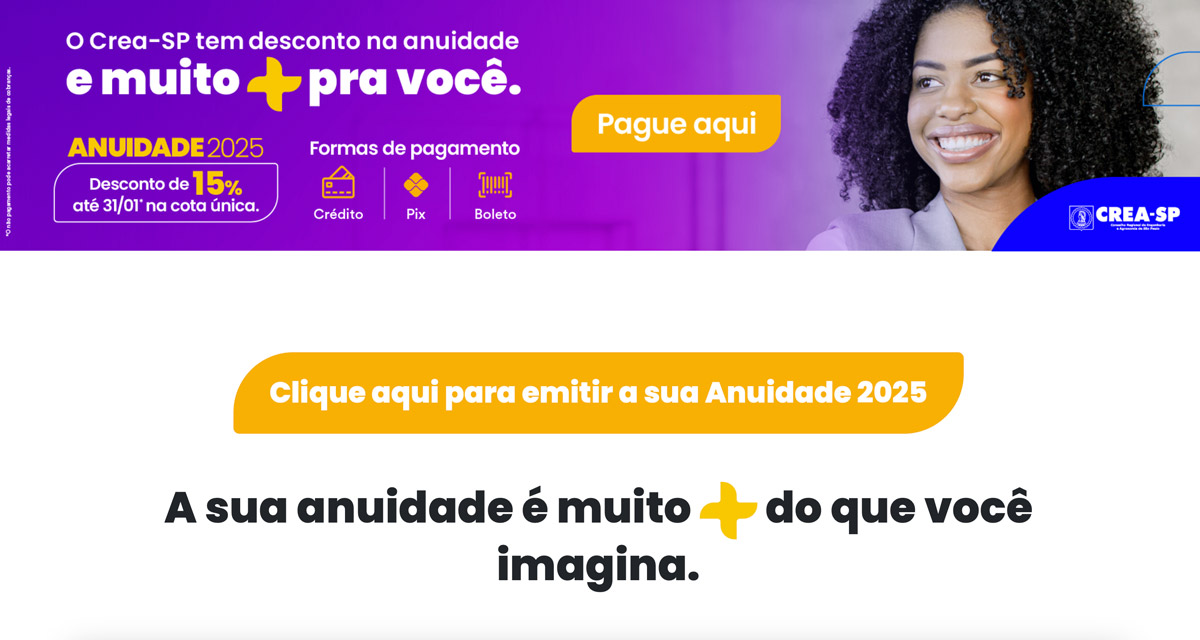Click the emitir Anuidade 2025 yellow button
This screenshot has width=1200, height=640.
[x=598, y=393]
